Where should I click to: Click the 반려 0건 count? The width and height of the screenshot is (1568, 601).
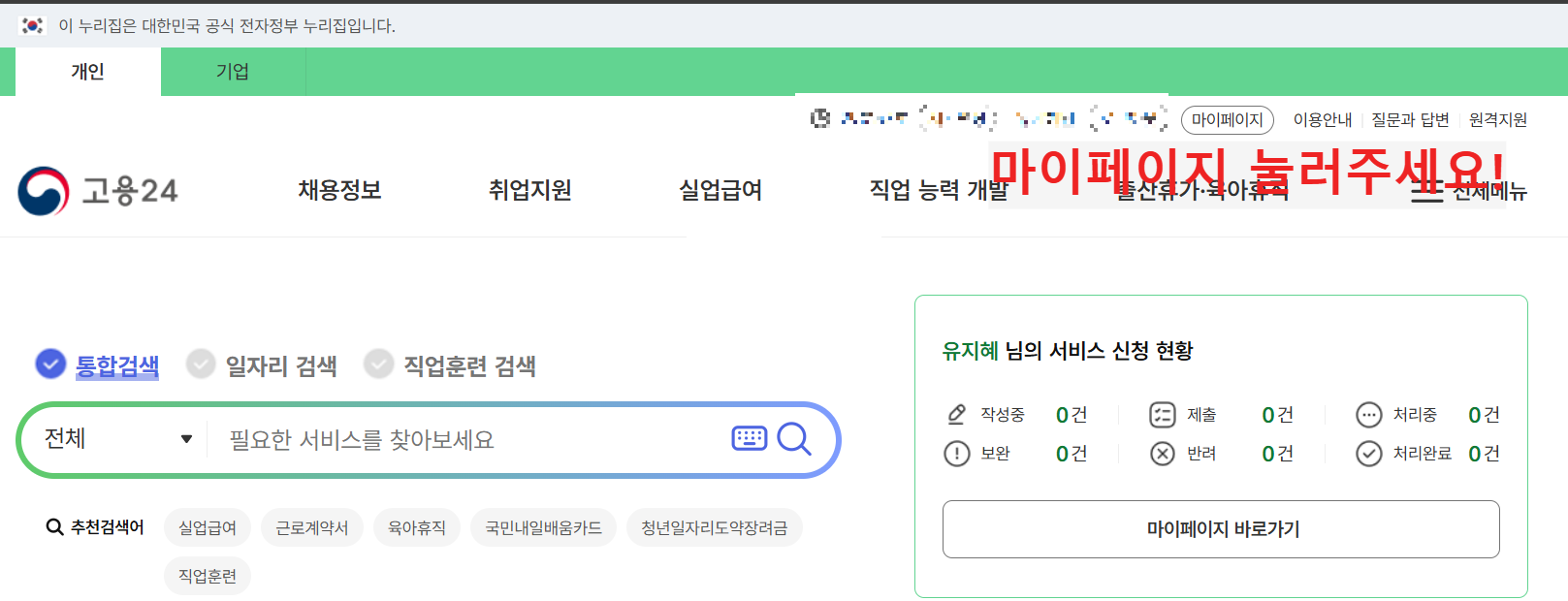pyautogui.click(x=1278, y=454)
